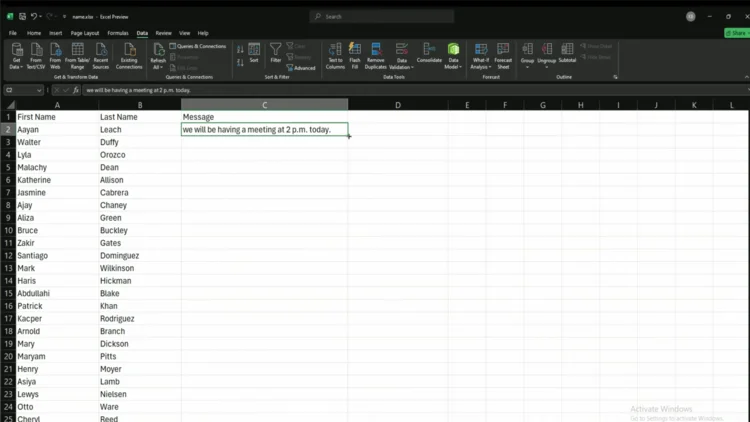Create a Forecast Sheet
The width and height of the screenshot is (750, 422).
click(503, 56)
